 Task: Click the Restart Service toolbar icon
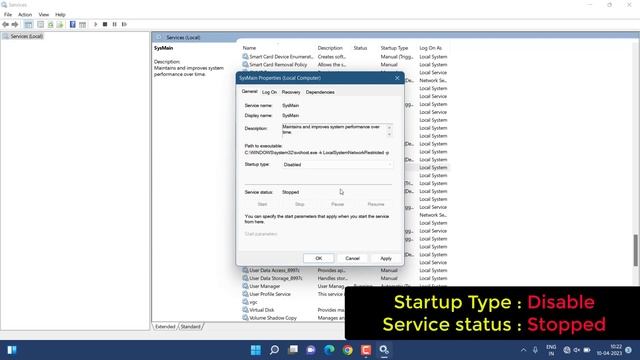[x=124, y=24]
